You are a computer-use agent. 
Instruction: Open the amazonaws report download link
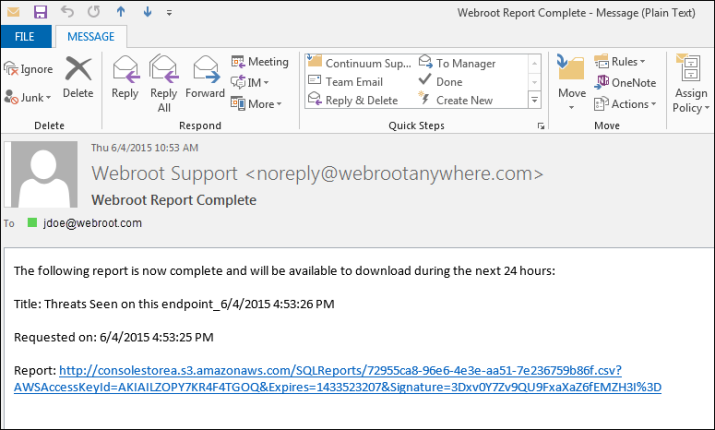(340, 370)
